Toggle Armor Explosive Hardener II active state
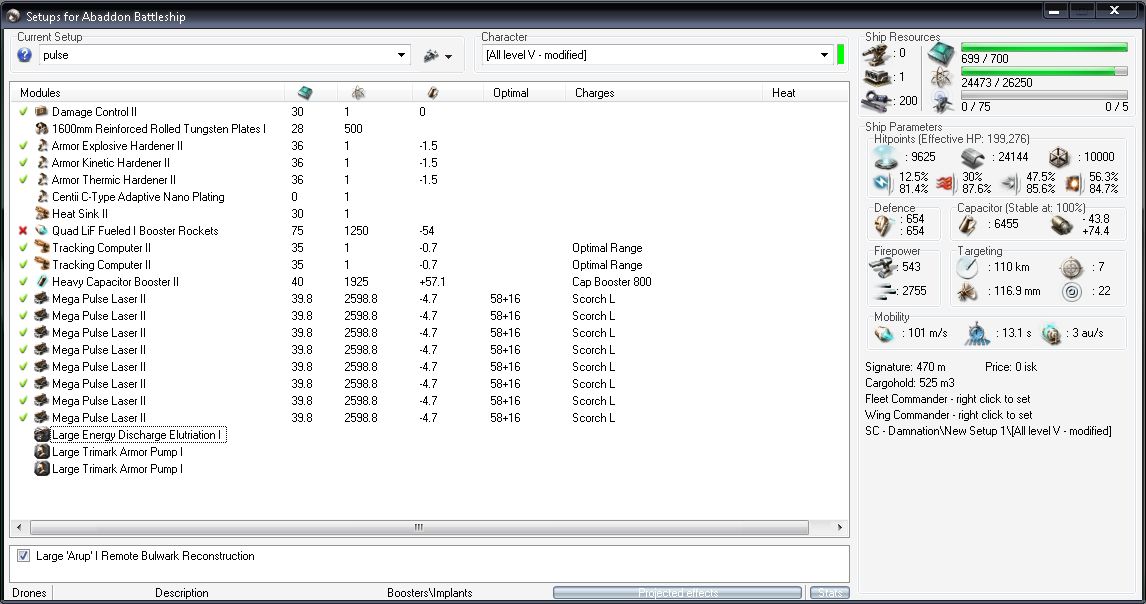 pos(23,146)
